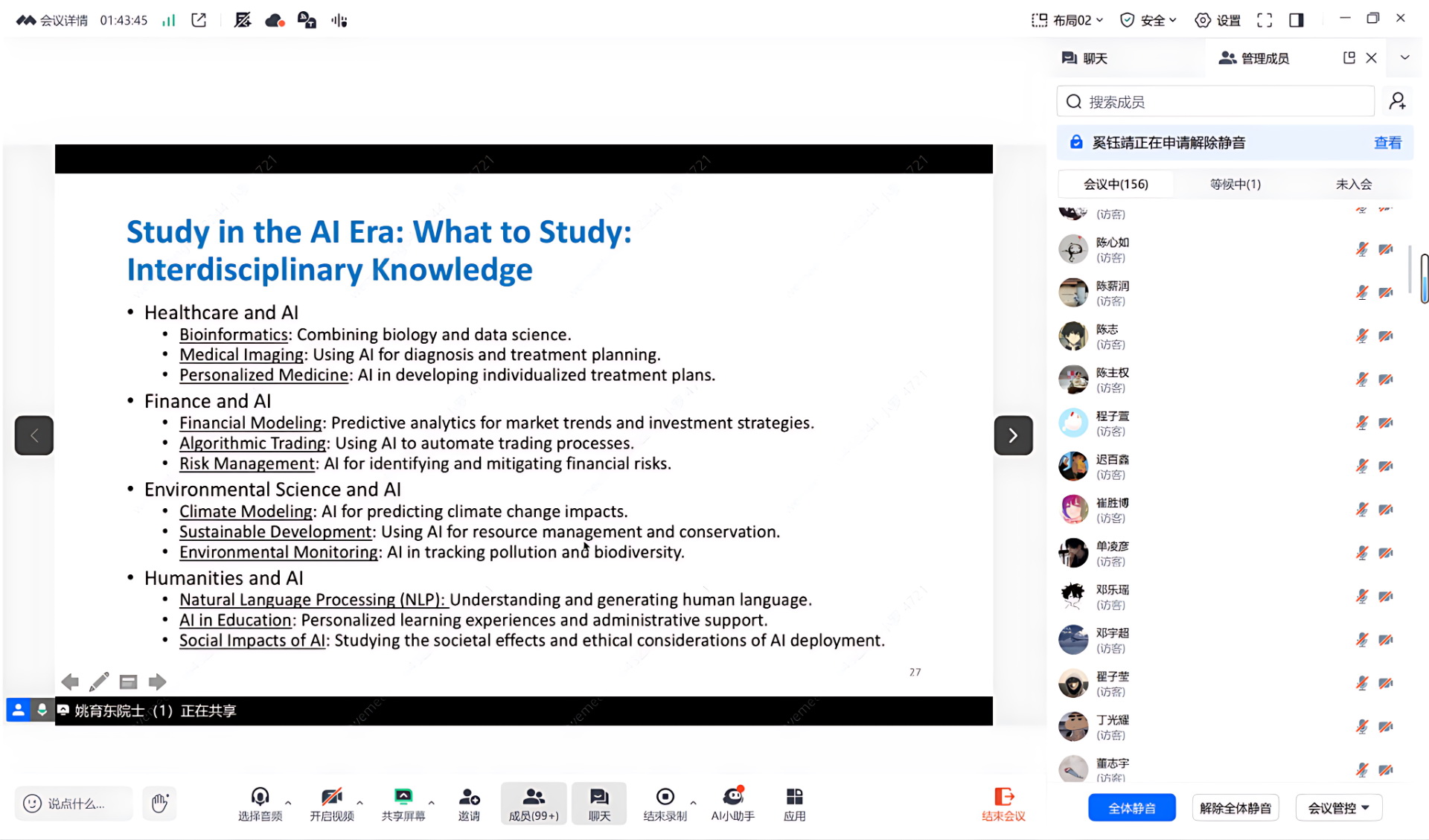The width and height of the screenshot is (1429, 840).
Task: Open the share-link icon next to timer
Action: (199, 20)
